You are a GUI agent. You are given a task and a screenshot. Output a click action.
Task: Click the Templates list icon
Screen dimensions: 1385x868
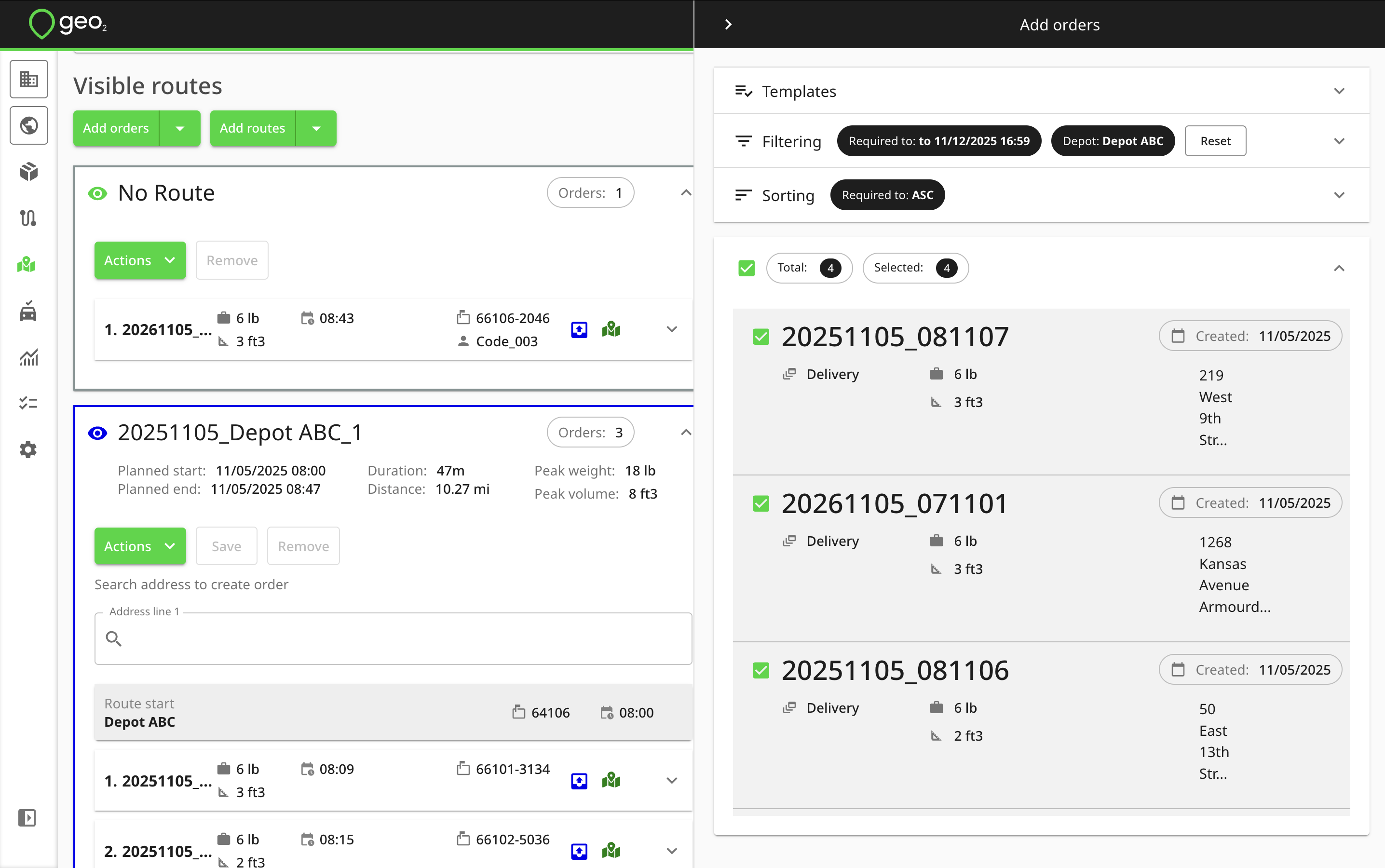coord(743,91)
